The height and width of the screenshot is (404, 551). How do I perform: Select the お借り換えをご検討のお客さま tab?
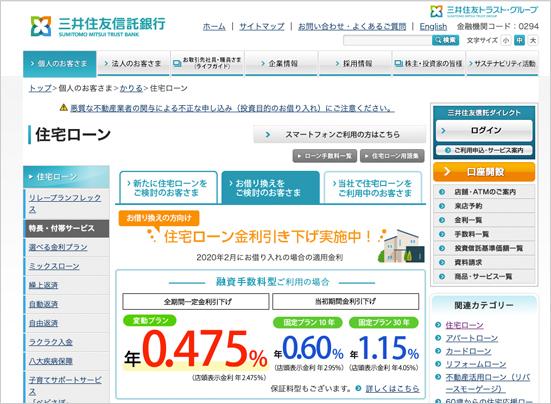[271, 188]
